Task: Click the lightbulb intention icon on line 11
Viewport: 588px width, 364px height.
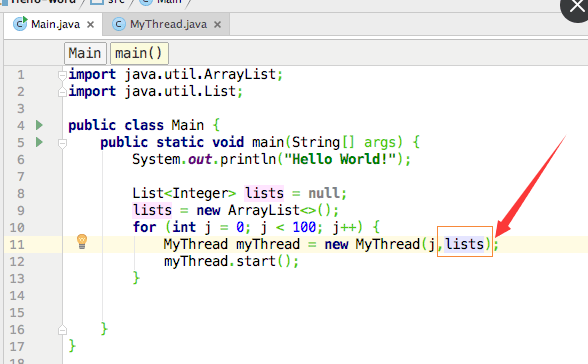Action: (82, 241)
